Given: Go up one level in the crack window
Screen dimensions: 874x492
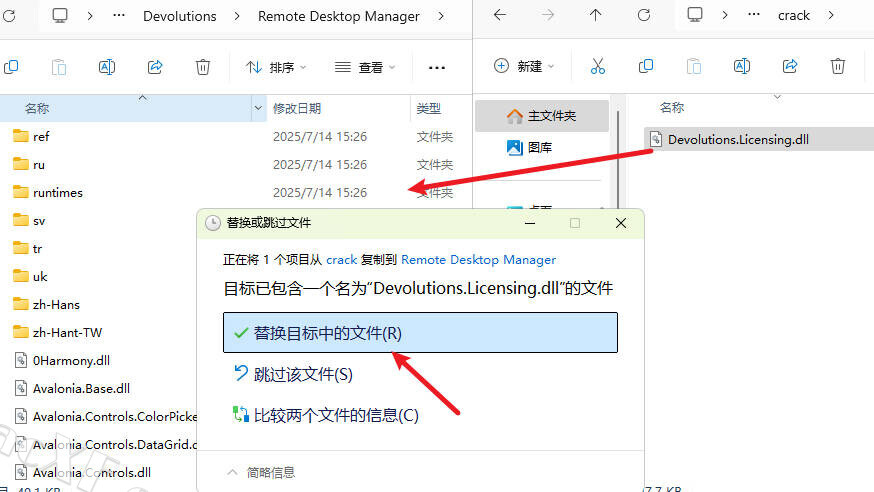Looking at the screenshot, I should pyautogui.click(x=595, y=15).
